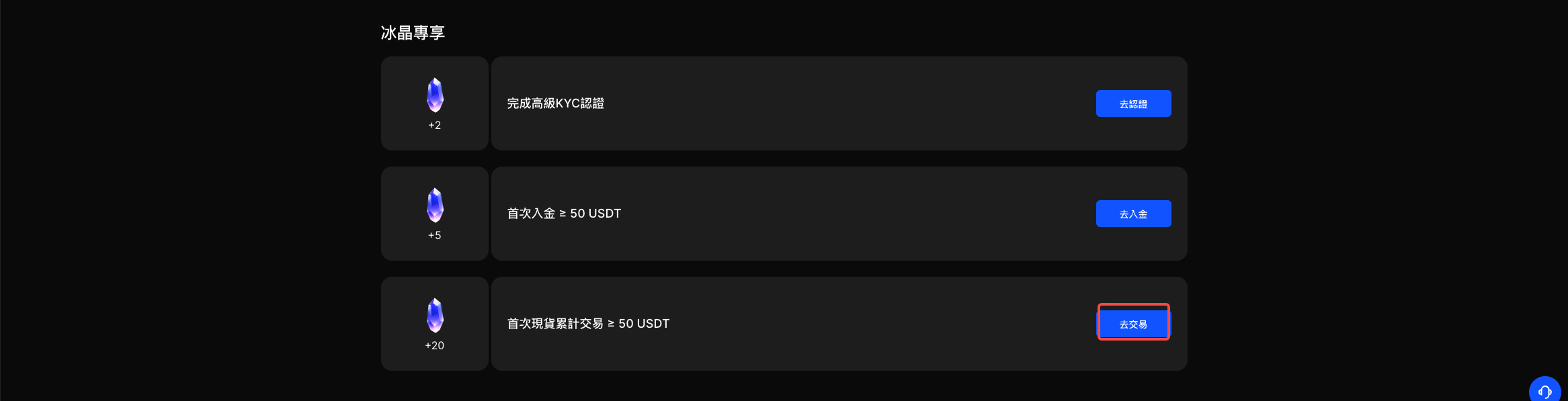
Task: Click the 首次現貨累計交易 ≥ 50 USDT text
Action: [588, 324]
